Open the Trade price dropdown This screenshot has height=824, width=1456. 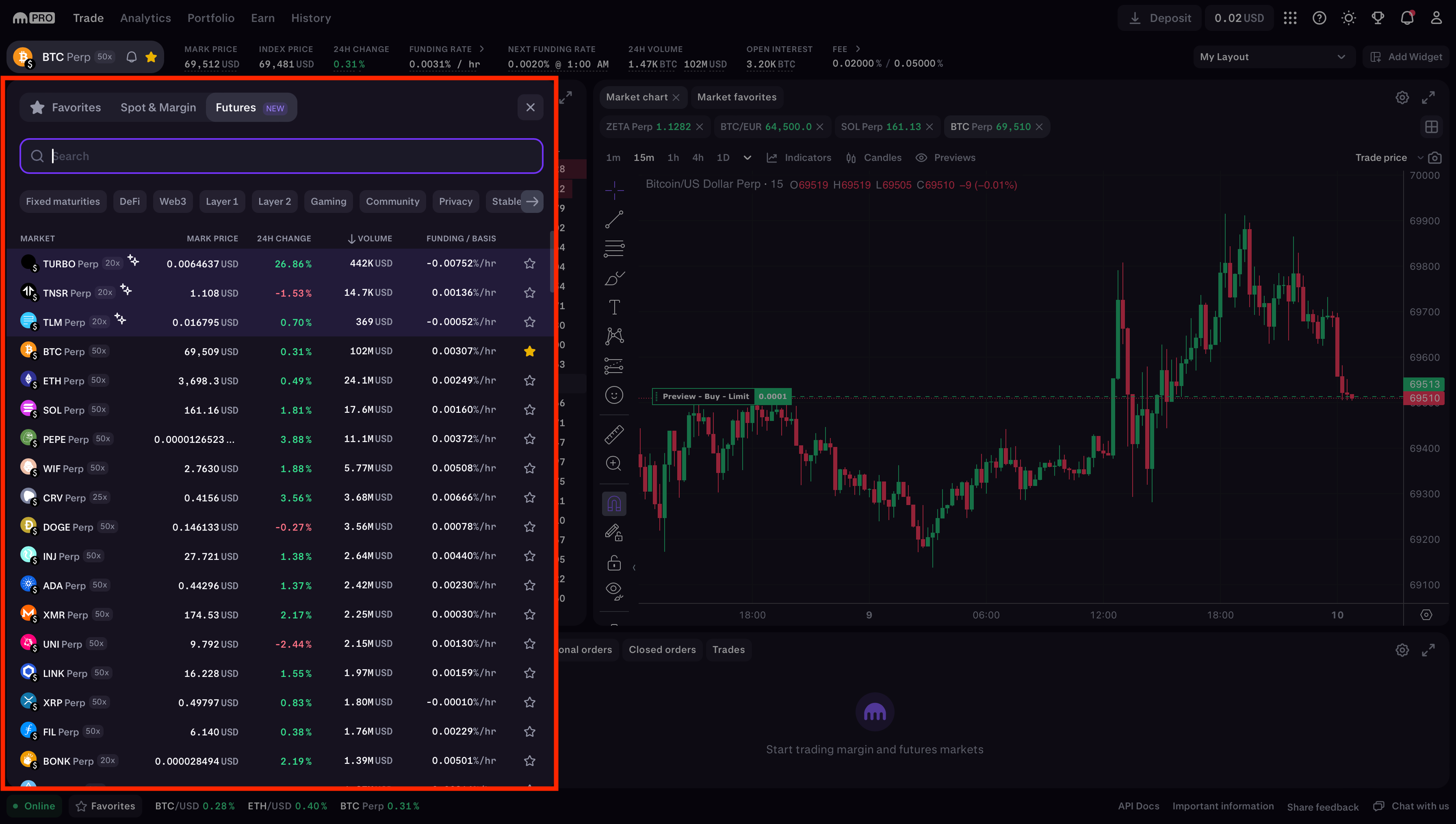1389,157
